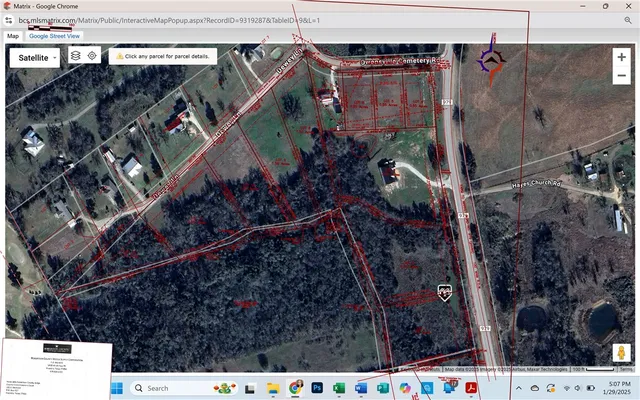640x400 pixels.
Task: Open the Satellite map type dropdown
Action: (35, 58)
